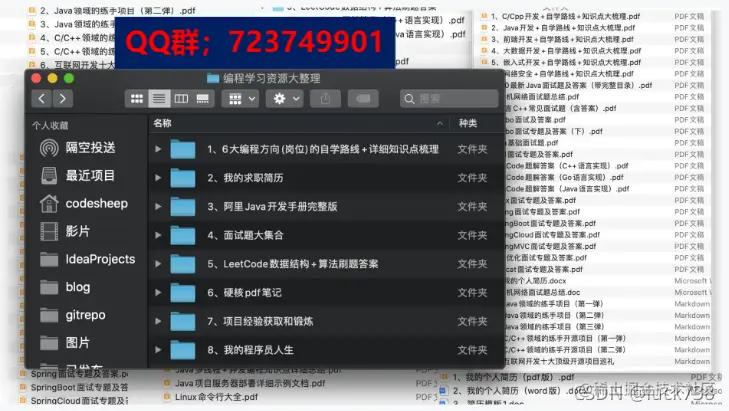The height and width of the screenshot is (411, 729).
Task: Select Linux命令行大全.pdf in the background window
Action: coord(216,397)
